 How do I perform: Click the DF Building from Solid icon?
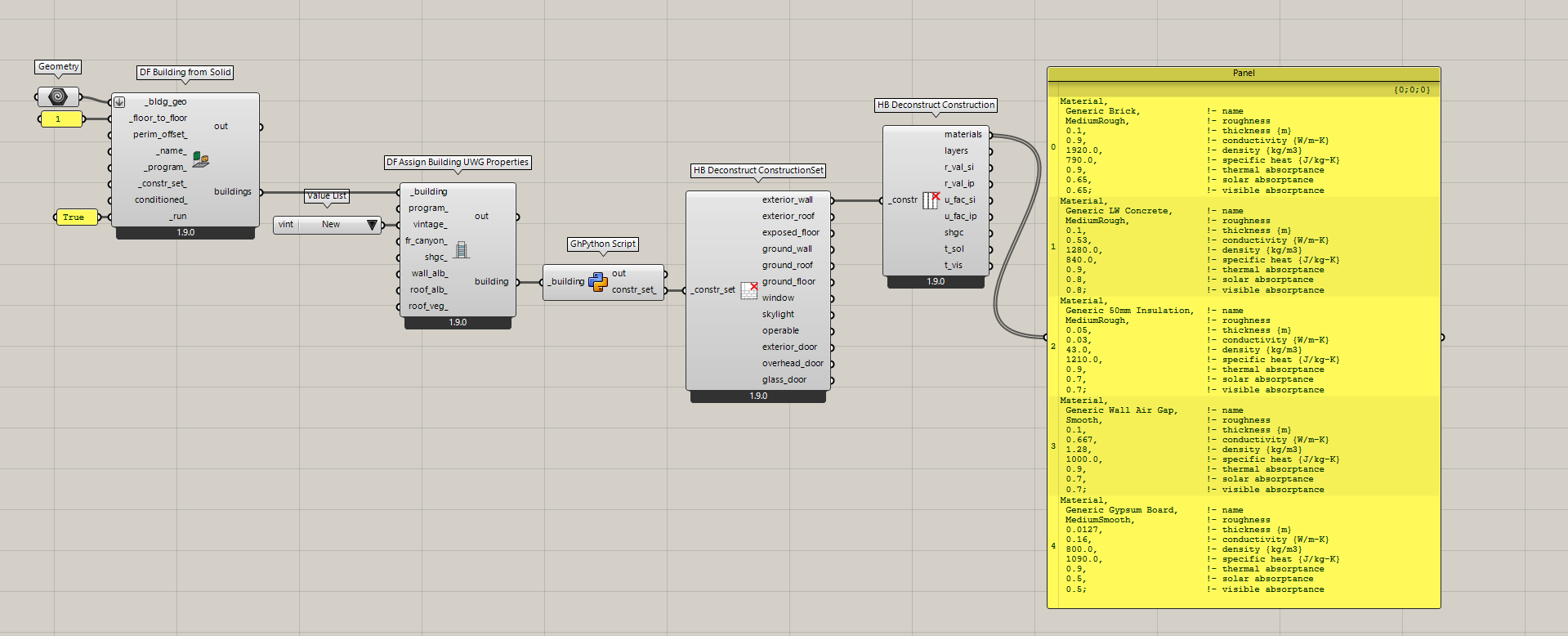click(x=200, y=159)
